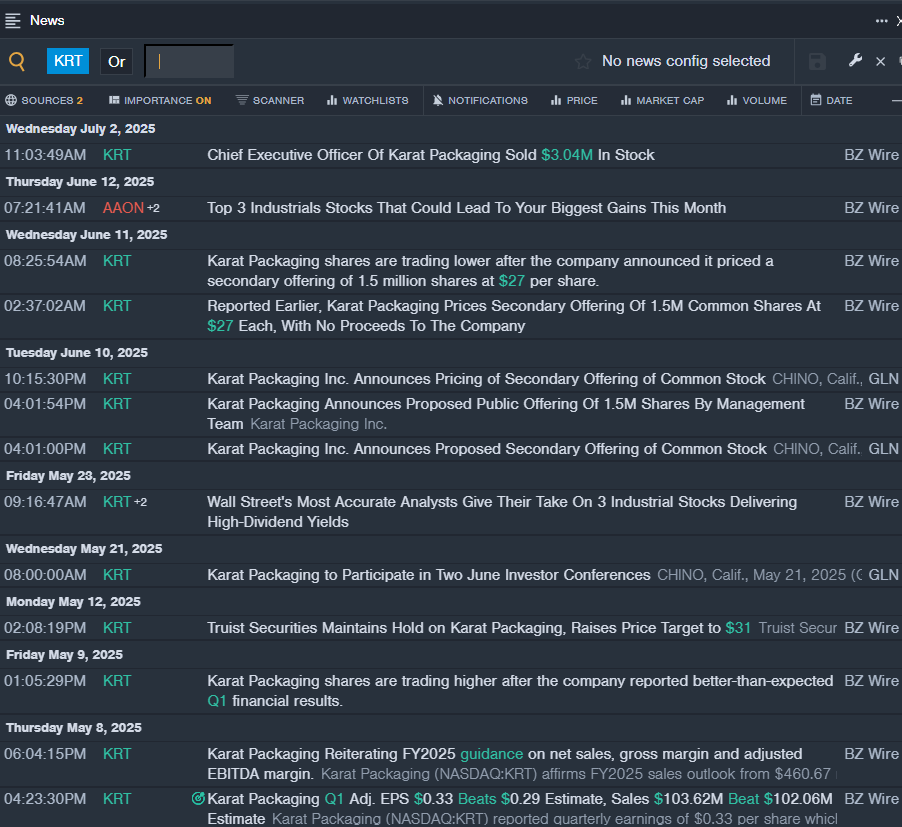The image size is (902, 827).
Task: Click the bar icon beside Market Cap
Action: pos(626,100)
